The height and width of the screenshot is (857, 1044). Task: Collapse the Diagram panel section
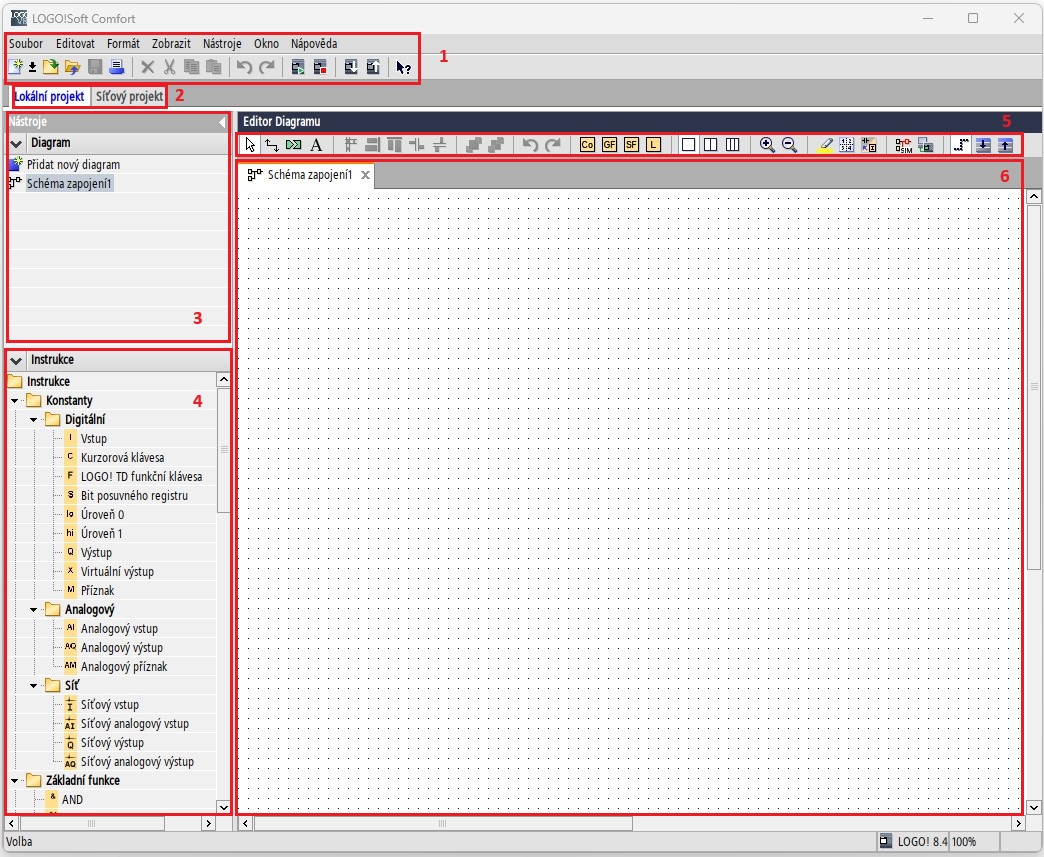pyautogui.click(x=16, y=144)
